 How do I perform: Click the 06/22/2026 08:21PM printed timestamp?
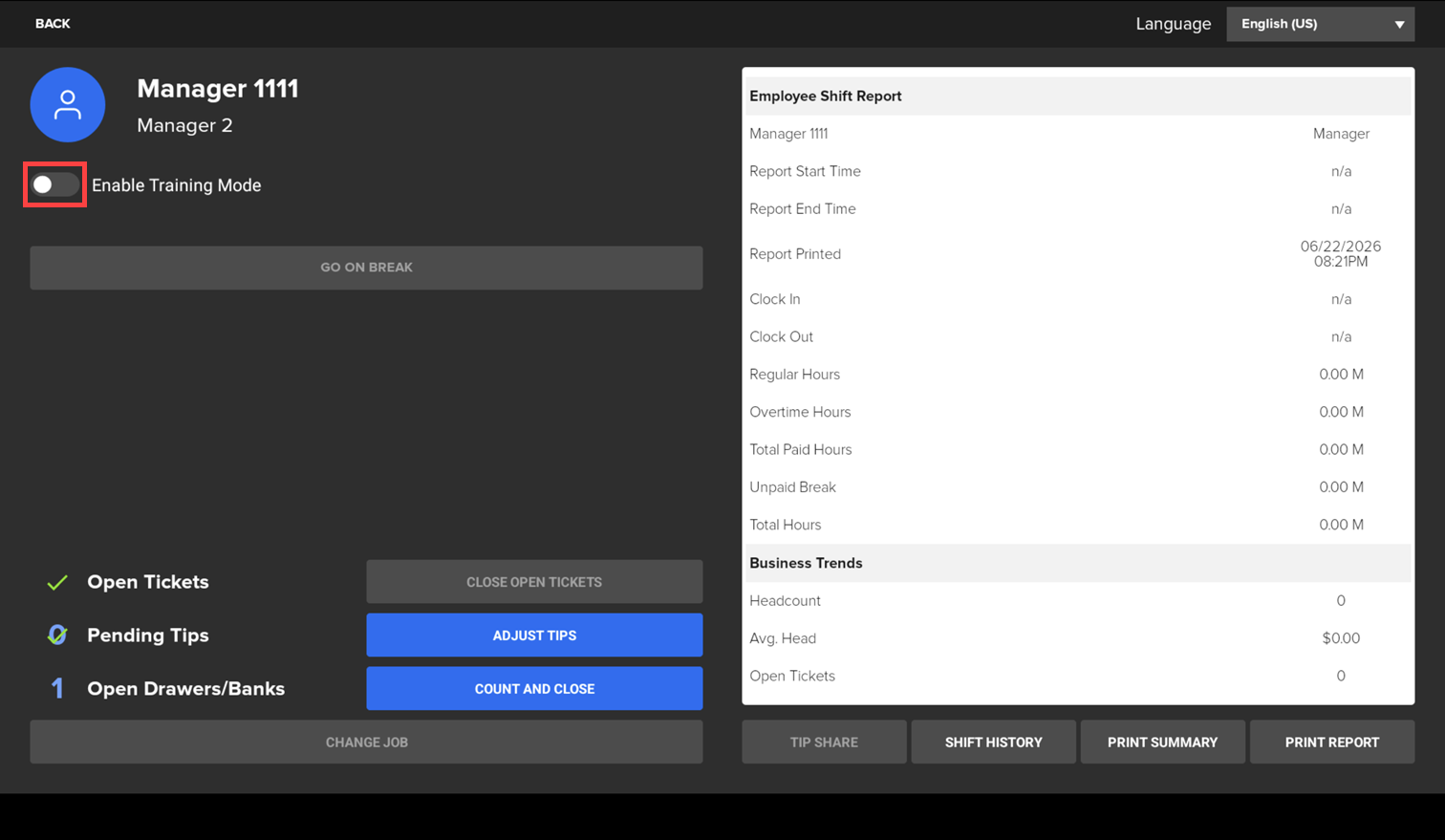(1341, 254)
